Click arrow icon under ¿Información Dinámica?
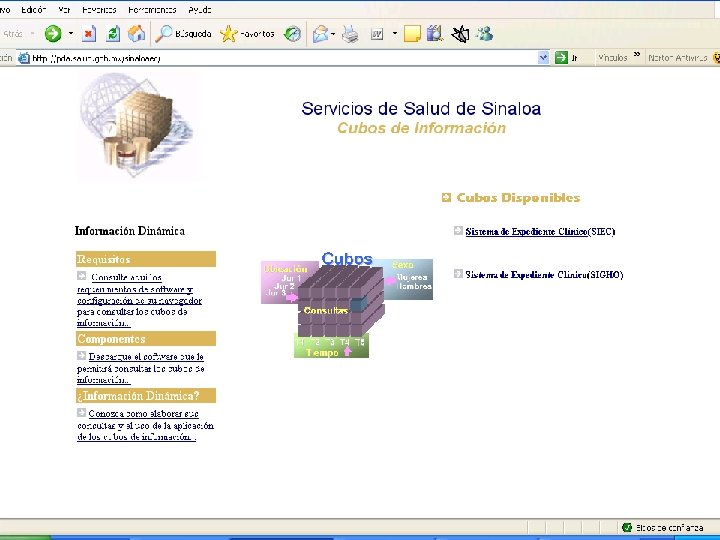 pyautogui.click(x=81, y=412)
